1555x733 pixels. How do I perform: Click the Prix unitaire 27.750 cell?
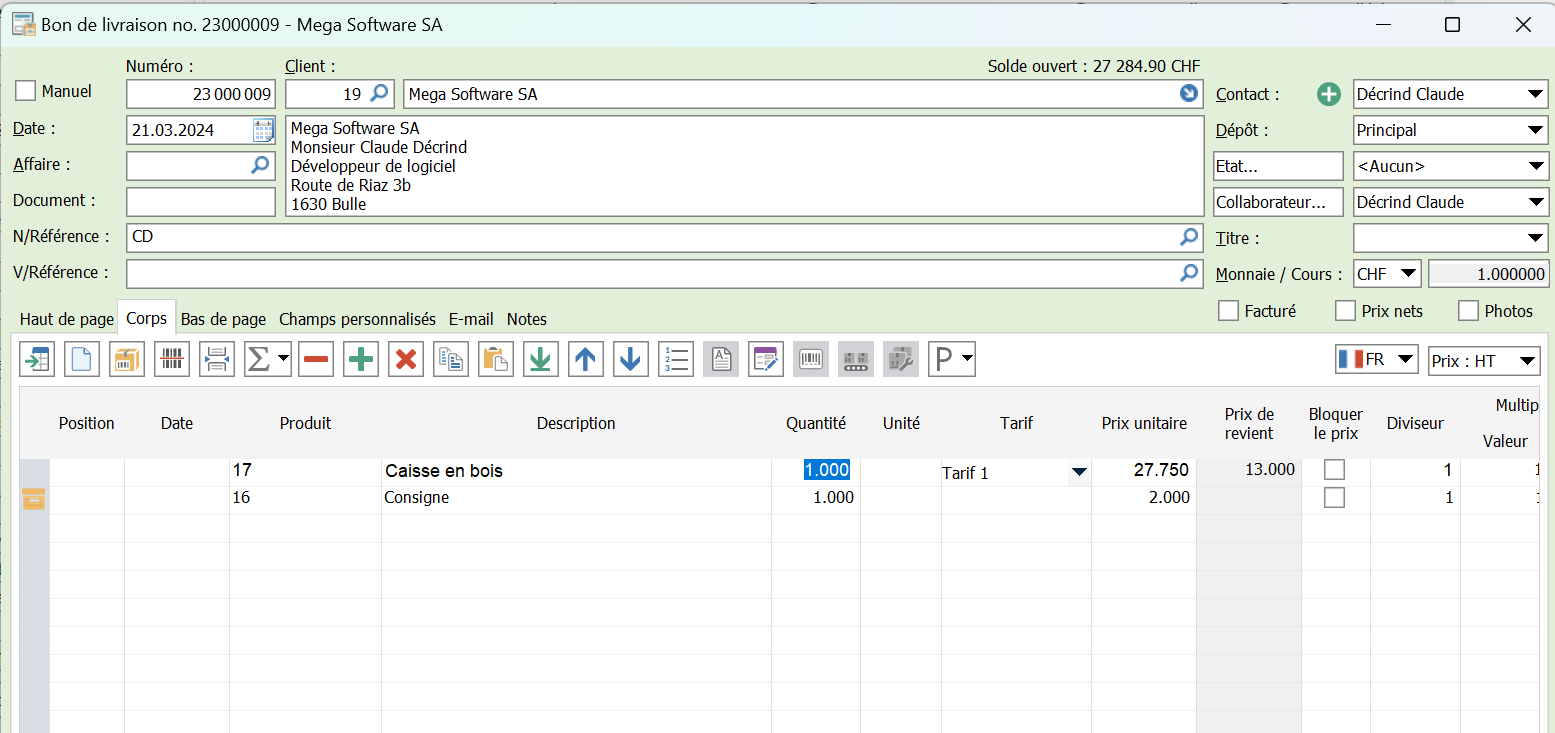[1143, 470]
